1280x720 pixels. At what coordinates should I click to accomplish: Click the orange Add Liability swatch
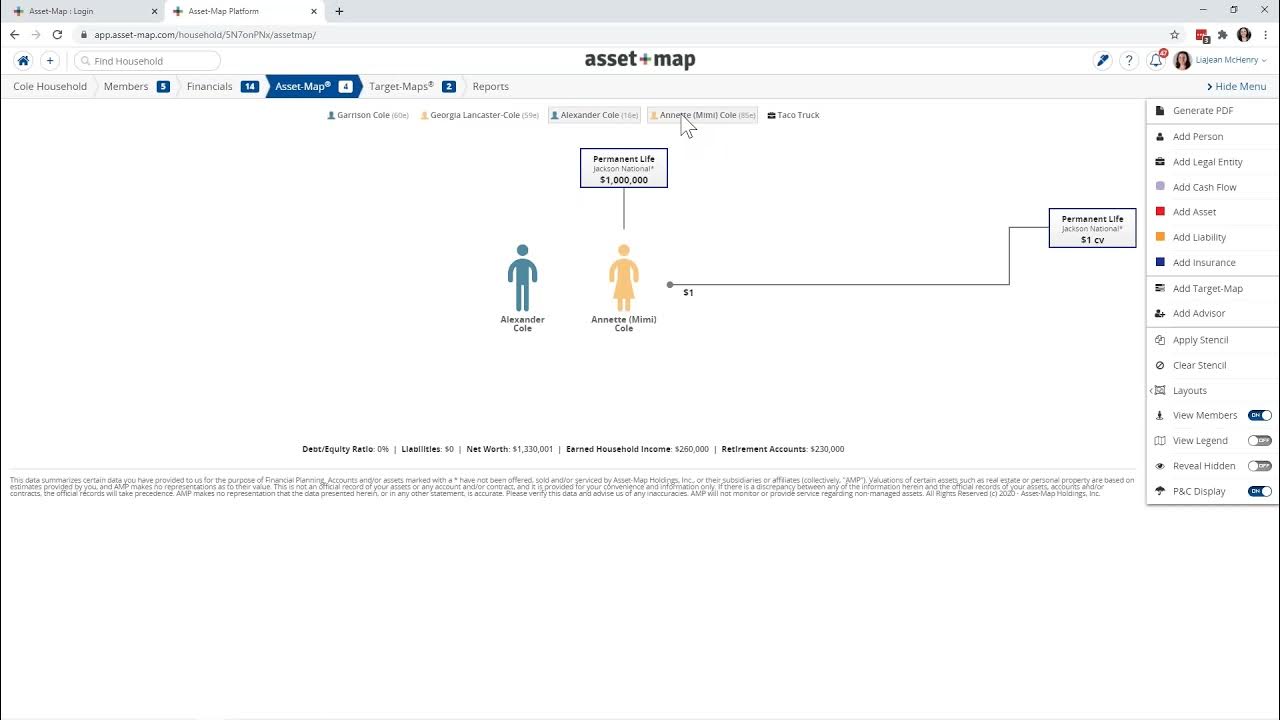(x=1160, y=237)
